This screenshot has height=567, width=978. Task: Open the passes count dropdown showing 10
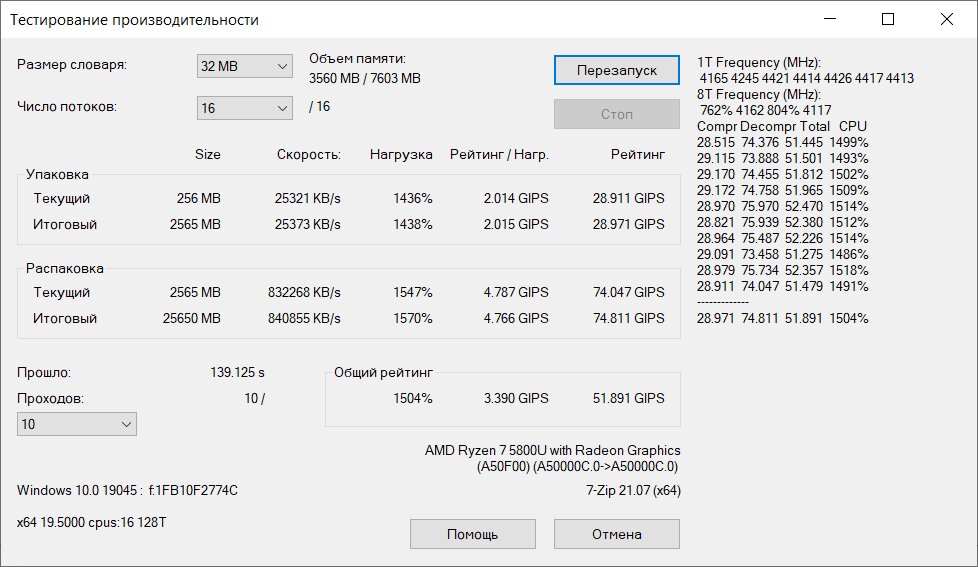[x=77, y=424]
